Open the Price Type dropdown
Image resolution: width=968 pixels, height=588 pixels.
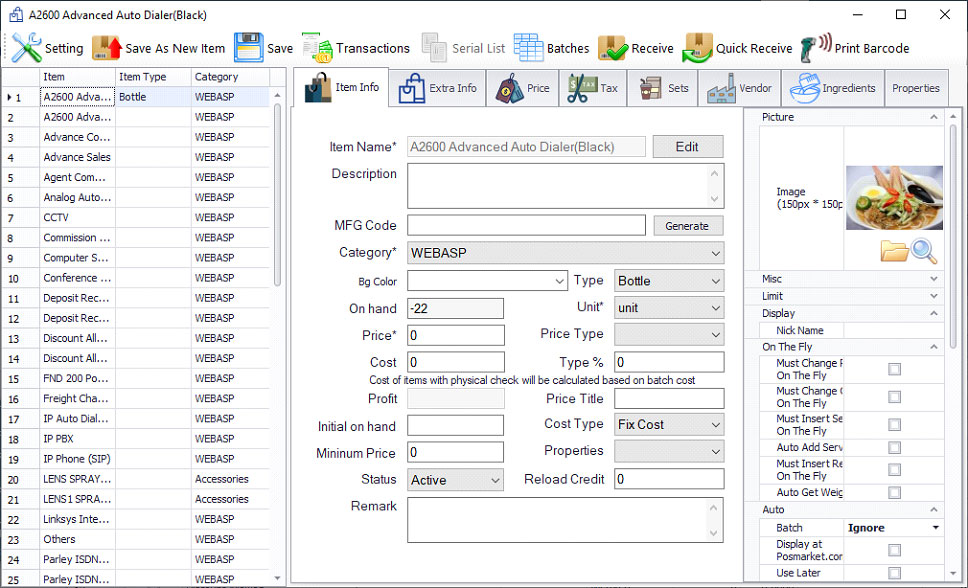[669, 335]
